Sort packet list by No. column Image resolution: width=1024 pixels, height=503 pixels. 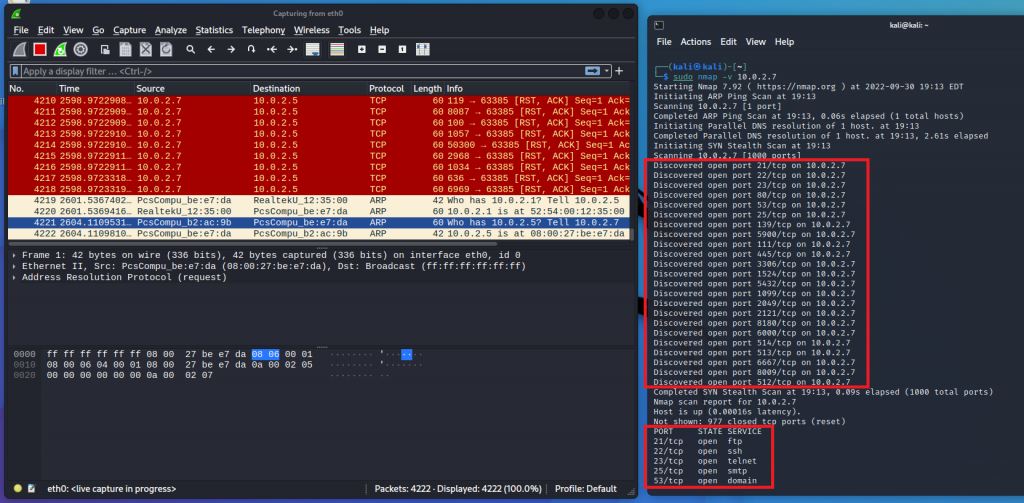point(32,88)
